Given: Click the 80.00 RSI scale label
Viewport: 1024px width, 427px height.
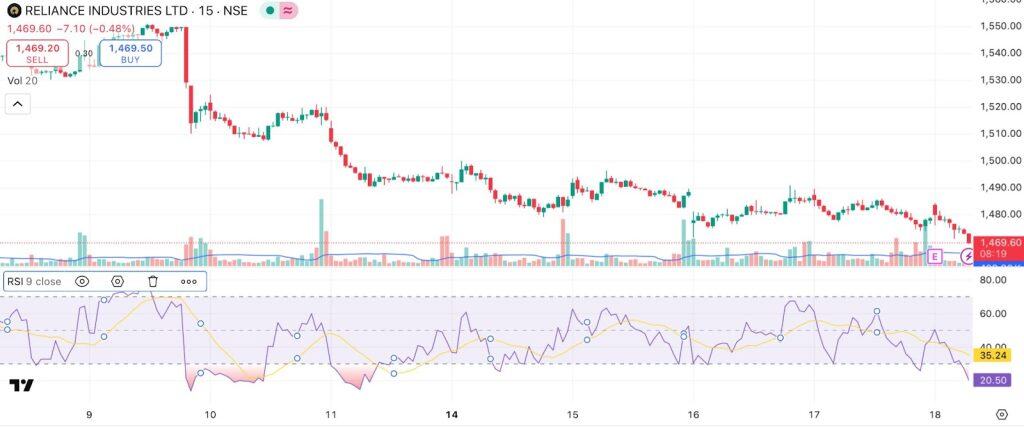Looking at the screenshot, I should click(x=993, y=280).
